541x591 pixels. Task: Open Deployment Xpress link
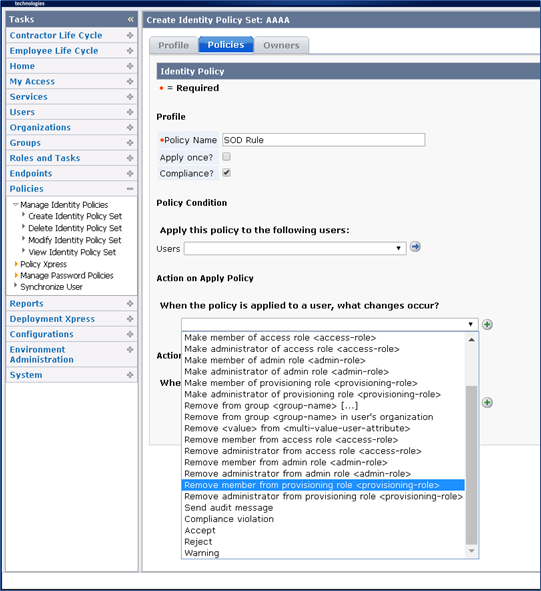click(x=52, y=319)
